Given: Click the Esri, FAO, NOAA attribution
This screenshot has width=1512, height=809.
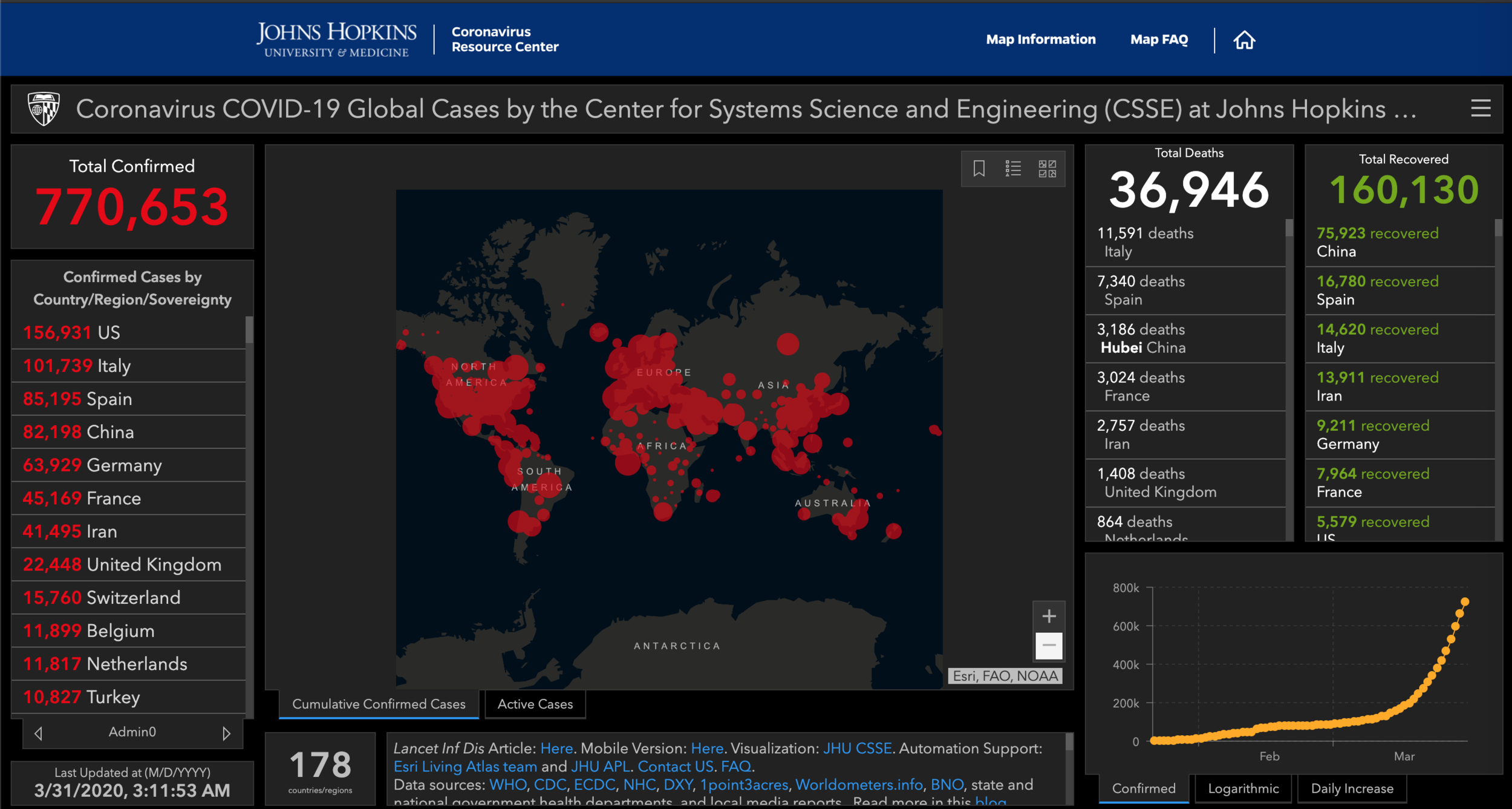Looking at the screenshot, I should point(1005,676).
